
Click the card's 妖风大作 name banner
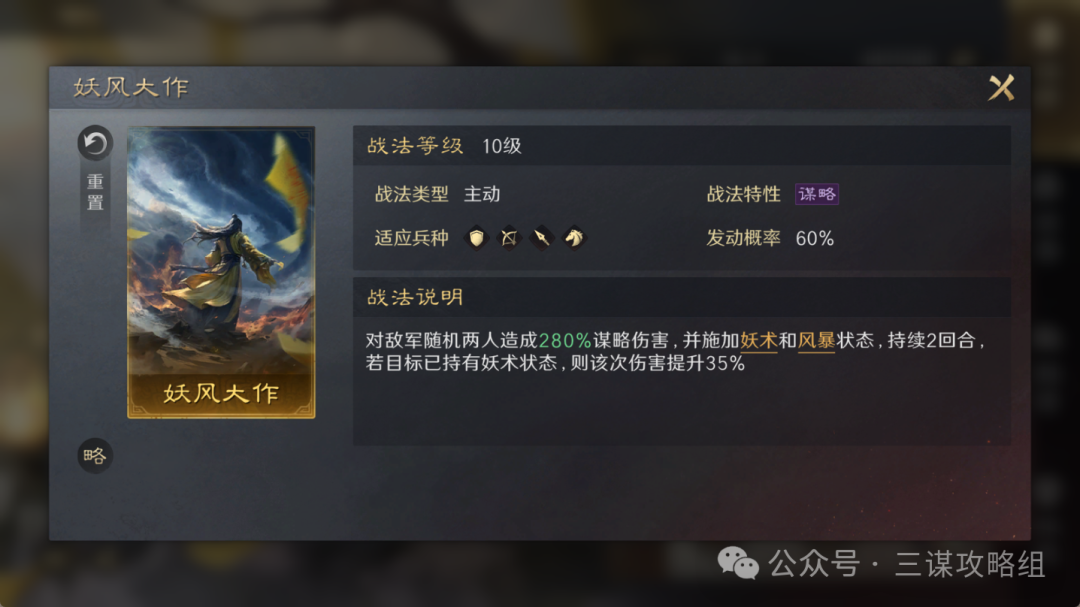pos(221,393)
